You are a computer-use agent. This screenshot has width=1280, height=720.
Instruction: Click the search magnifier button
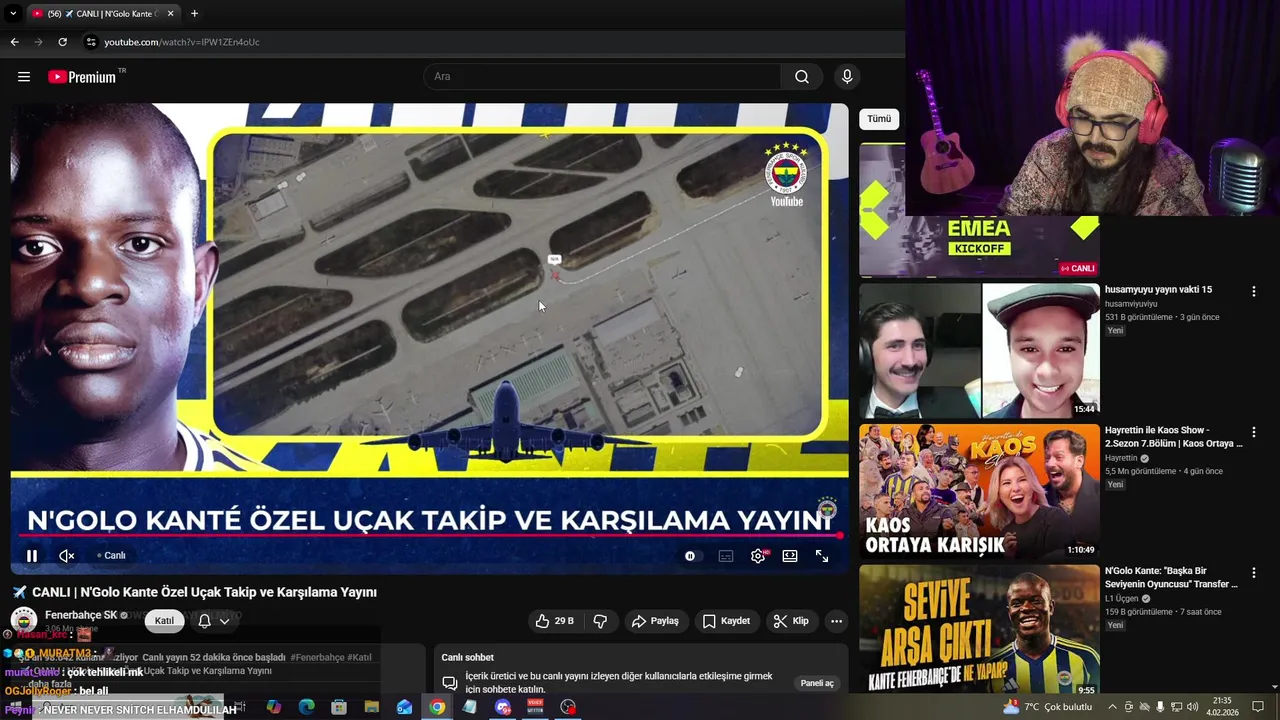point(802,77)
